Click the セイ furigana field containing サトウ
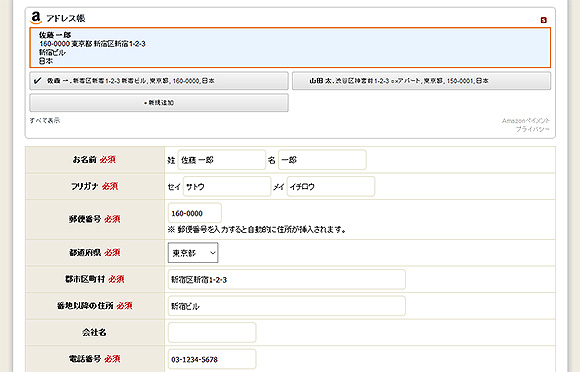The image size is (580, 372). 227,186
